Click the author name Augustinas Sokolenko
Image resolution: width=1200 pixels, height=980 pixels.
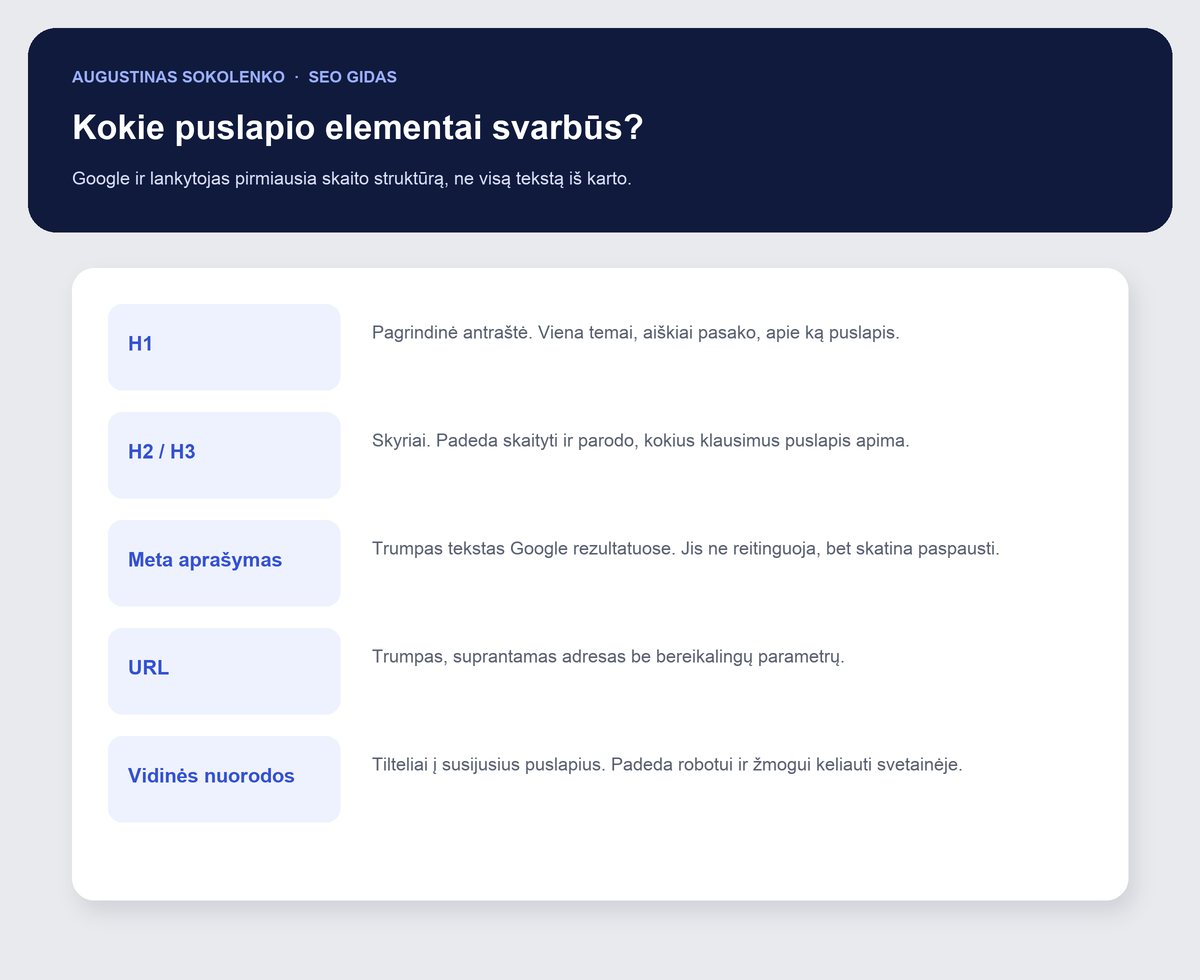(x=178, y=77)
